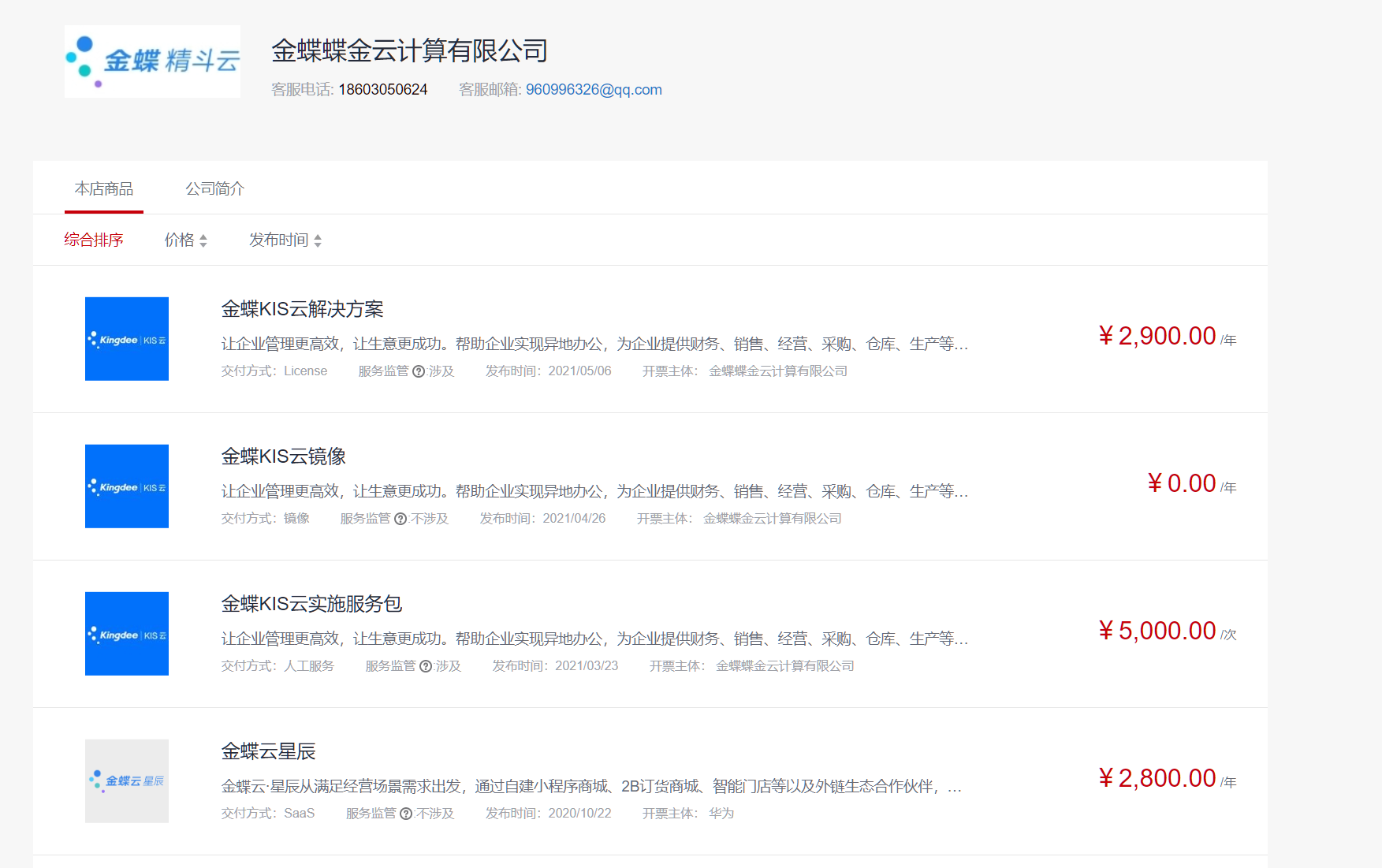The width and height of the screenshot is (1382, 868).
Task: Open the 金蝶KIS云解决方案 product thumbnail
Action: pyautogui.click(x=127, y=339)
